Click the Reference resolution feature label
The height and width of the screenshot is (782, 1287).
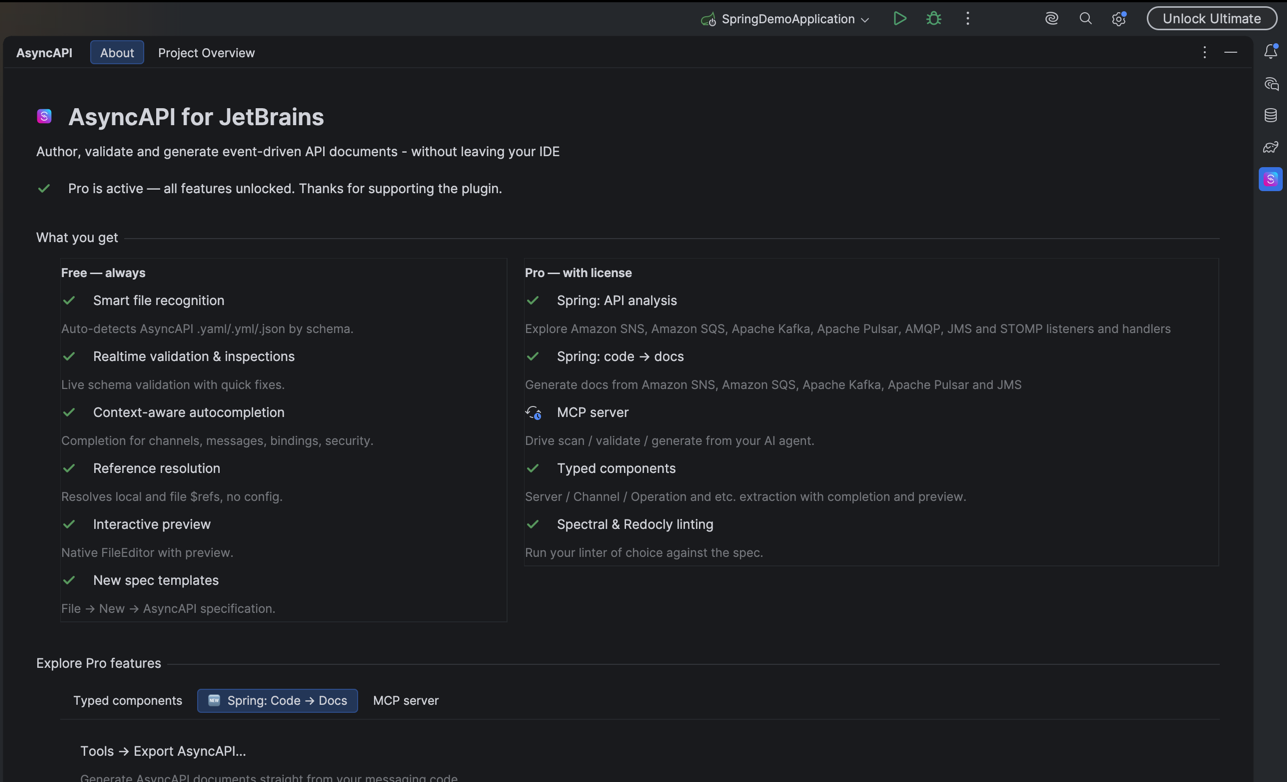(x=156, y=468)
